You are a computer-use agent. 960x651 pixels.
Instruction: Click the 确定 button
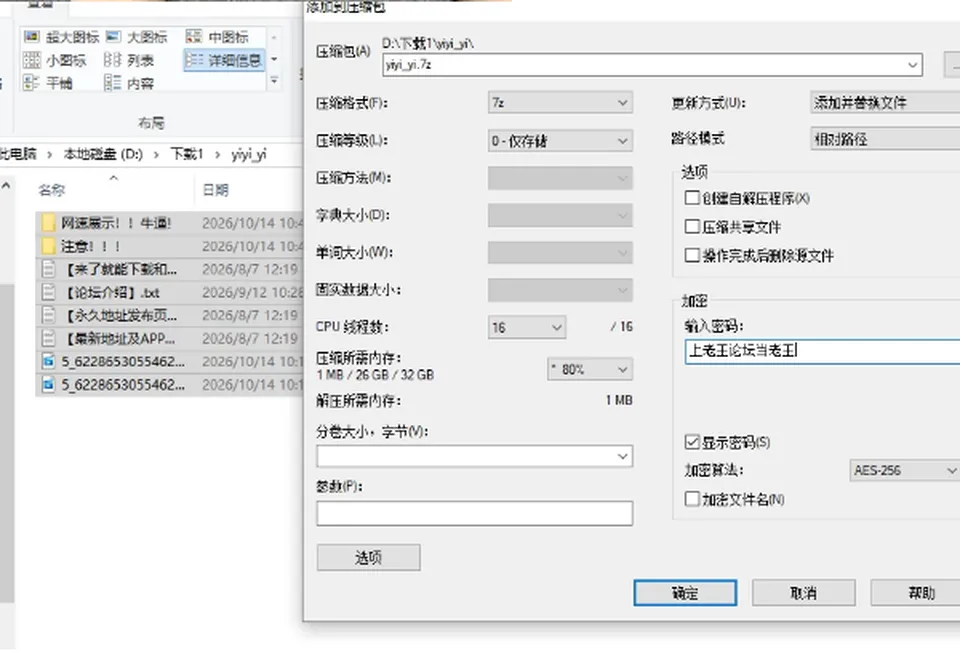[685, 593]
